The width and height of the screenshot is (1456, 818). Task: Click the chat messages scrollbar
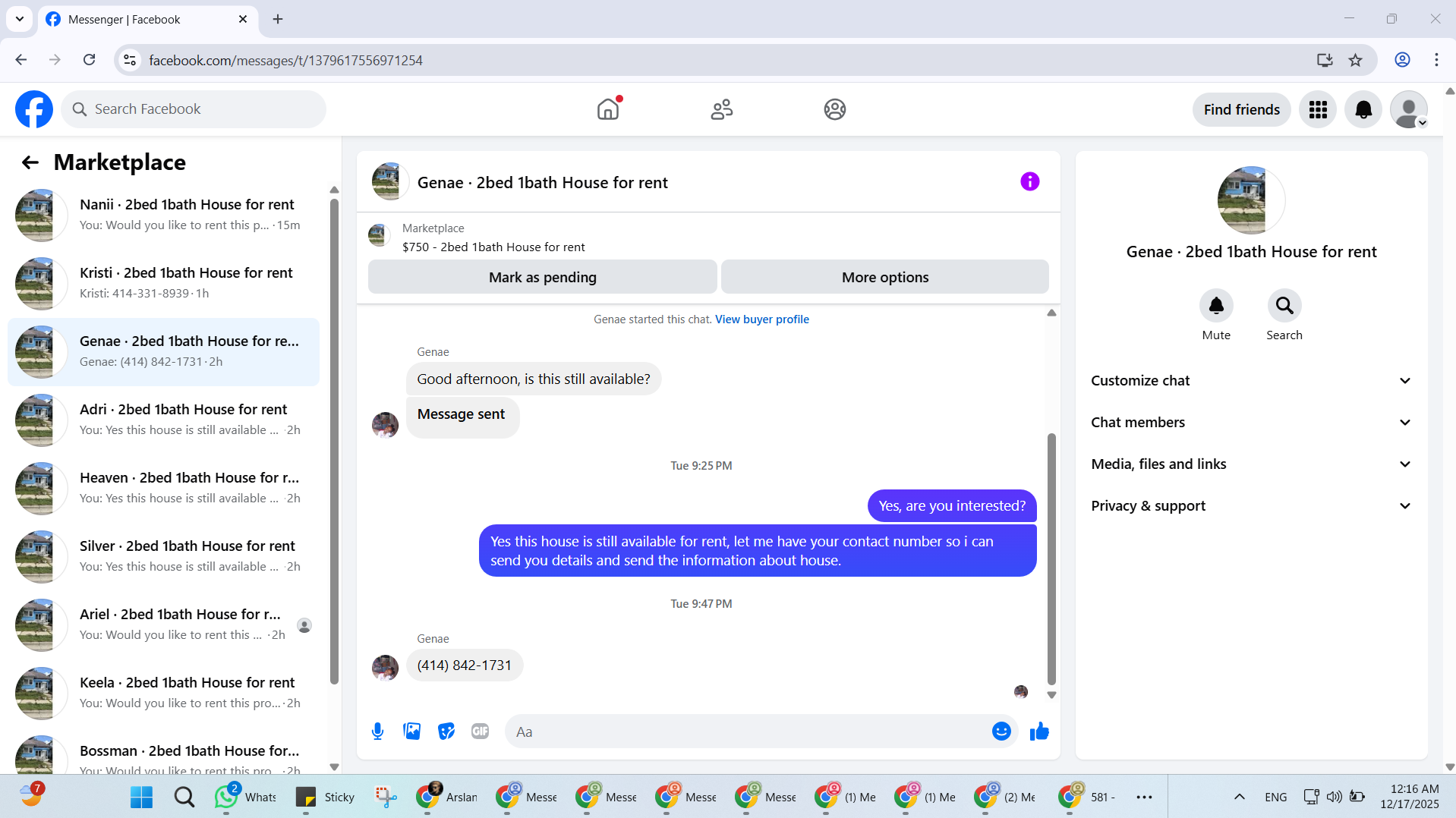coord(1051,558)
